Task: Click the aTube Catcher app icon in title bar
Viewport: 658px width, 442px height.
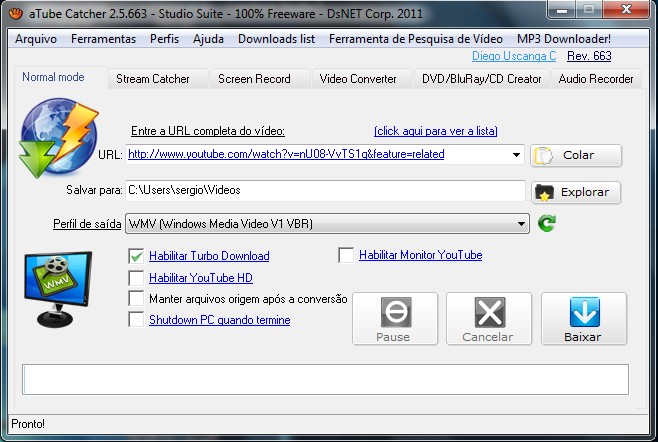Action: (x=16, y=13)
